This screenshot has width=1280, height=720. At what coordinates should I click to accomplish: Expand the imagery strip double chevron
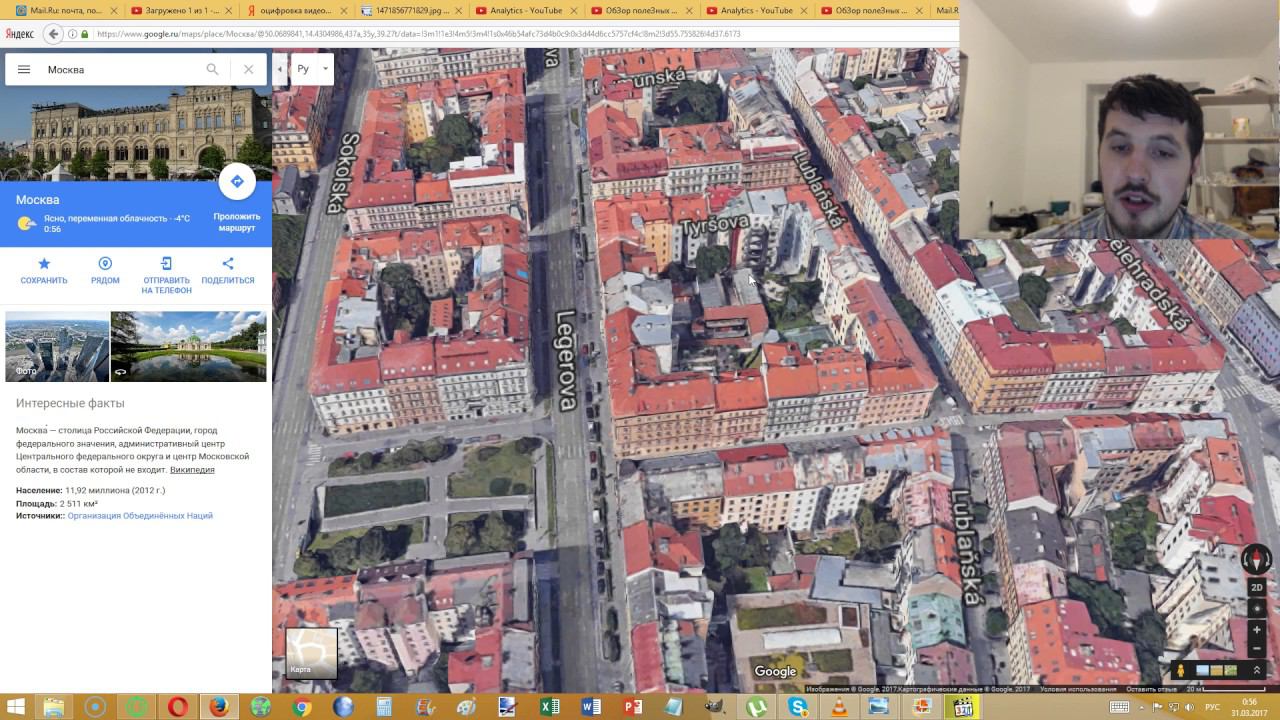[1257, 670]
